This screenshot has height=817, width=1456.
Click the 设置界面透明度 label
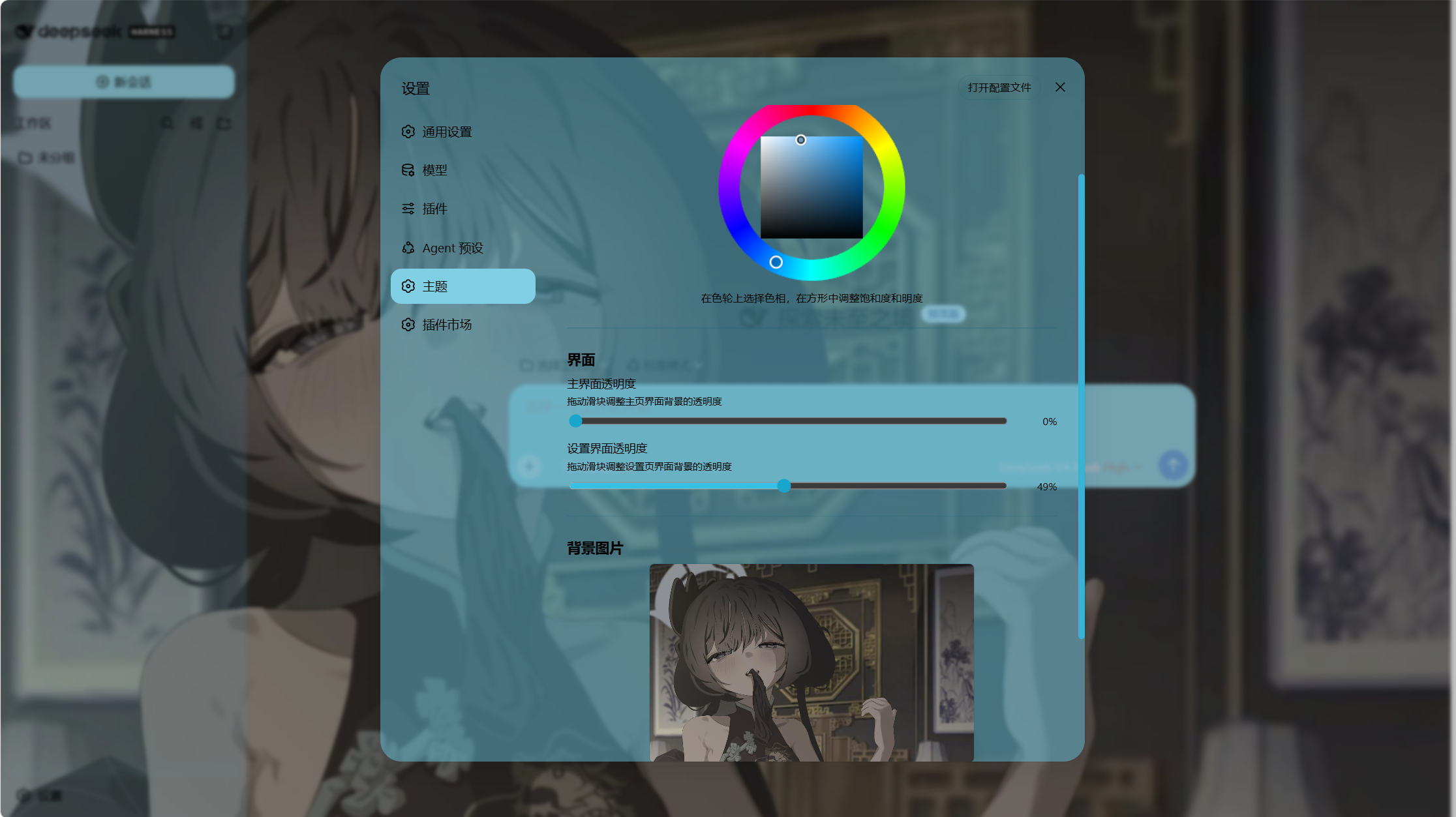(607, 449)
